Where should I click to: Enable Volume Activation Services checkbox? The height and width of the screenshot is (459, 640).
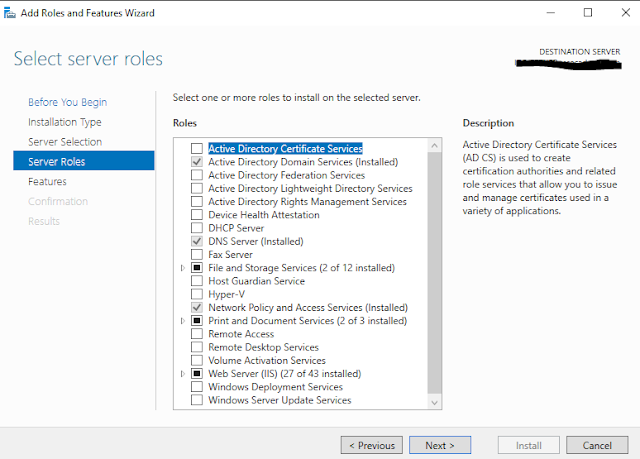197,360
